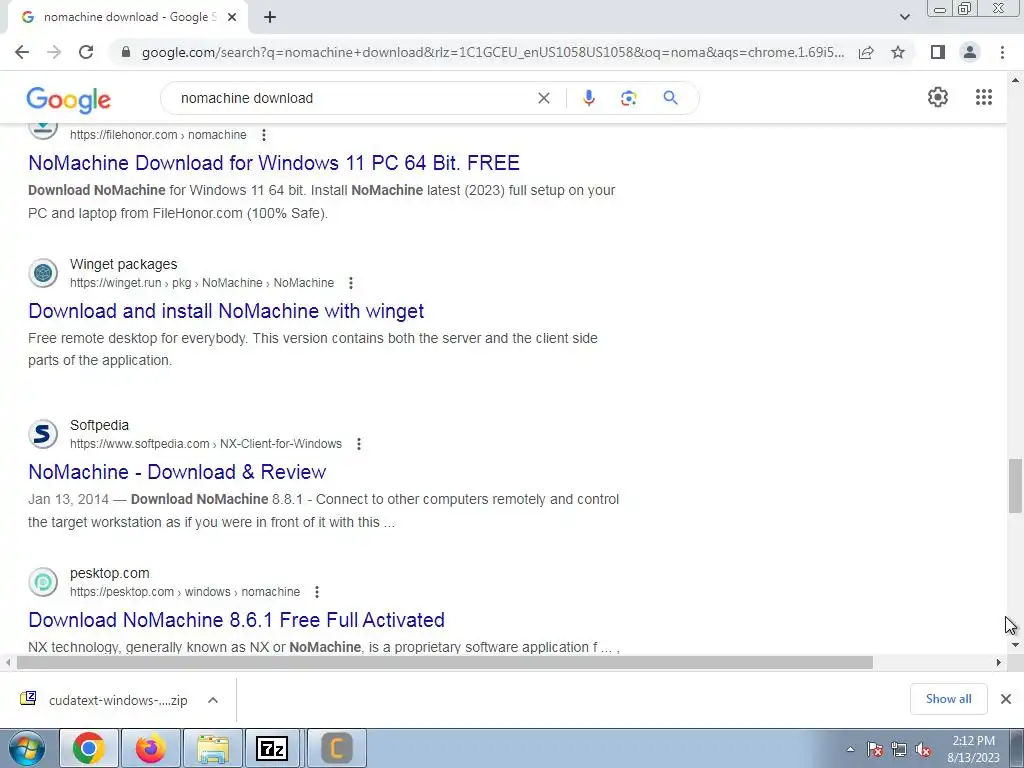Open the Windows Start menu
The height and width of the screenshot is (768, 1024).
(25, 748)
